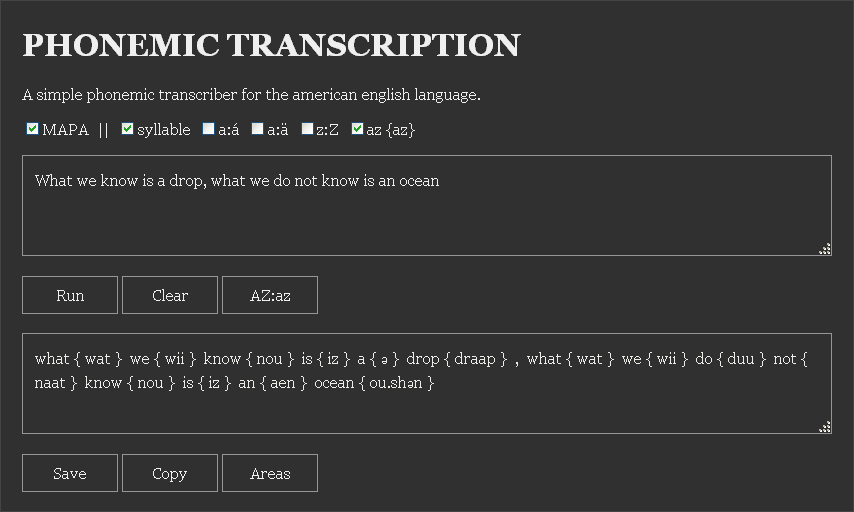The height and width of the screenshot is (512, 854).
Task: Tick the z:Z checkbox
Action: point(307,129)
